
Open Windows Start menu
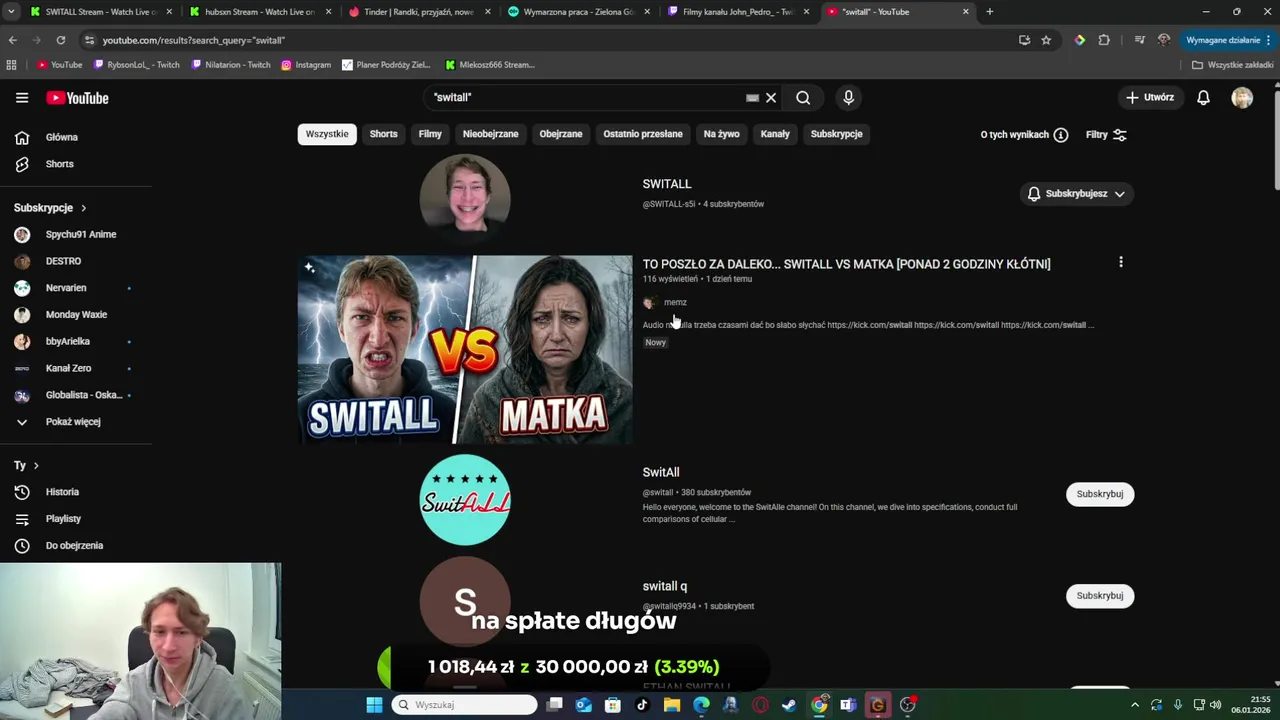pyautogui.click(x=374, y=705)
